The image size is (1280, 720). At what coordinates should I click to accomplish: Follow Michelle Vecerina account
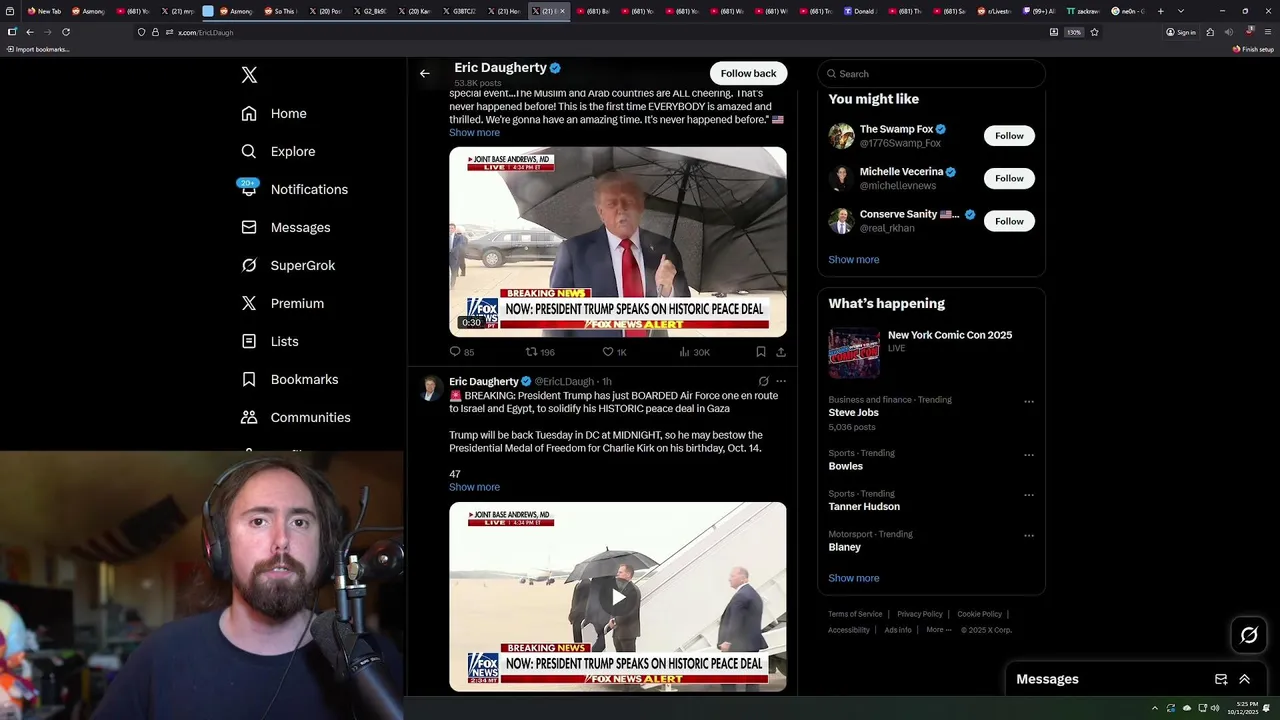coord(1009,178)
